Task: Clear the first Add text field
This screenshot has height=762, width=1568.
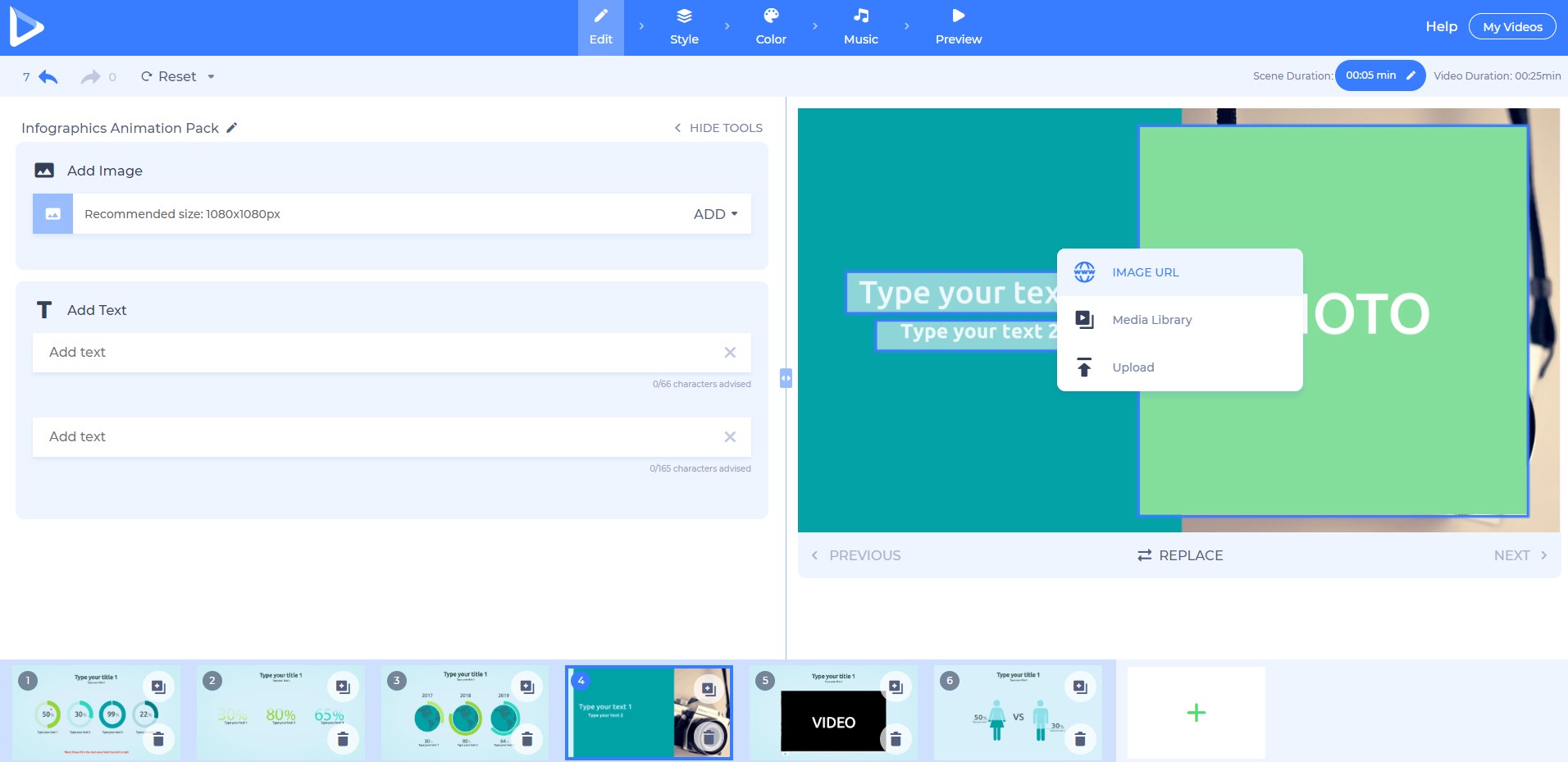Action: 730,353
